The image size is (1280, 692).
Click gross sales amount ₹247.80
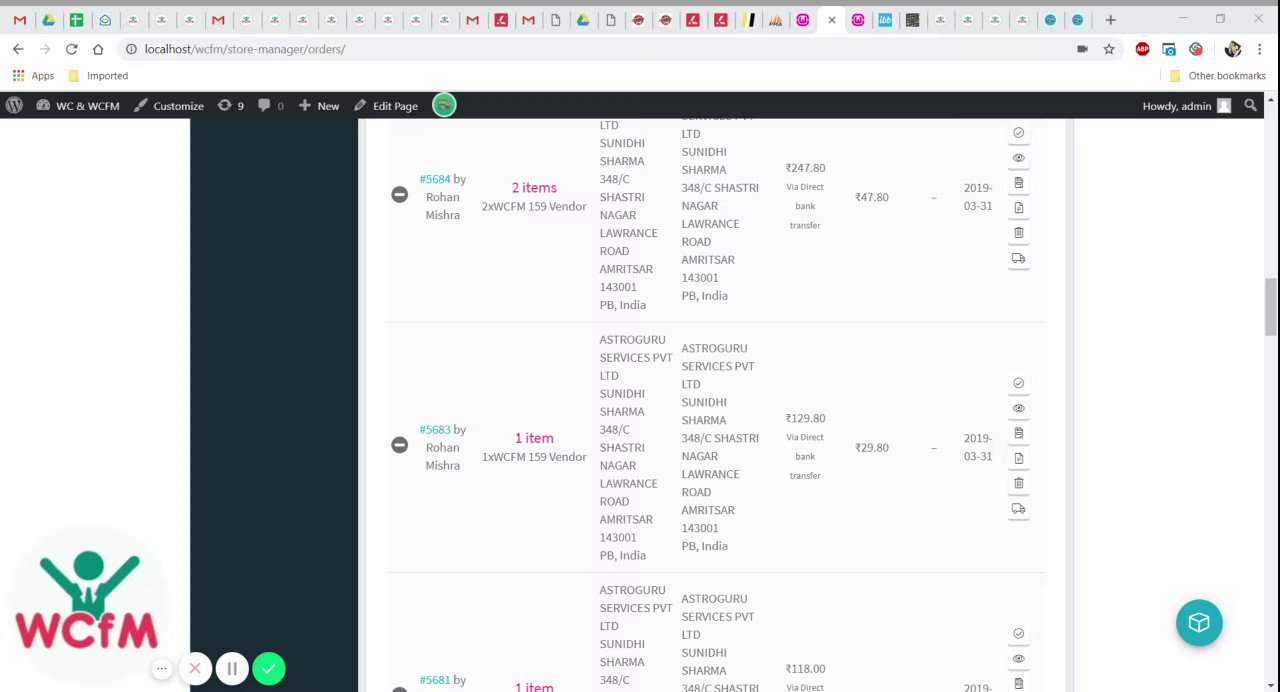pyautogui.click(x=805, y=168)
